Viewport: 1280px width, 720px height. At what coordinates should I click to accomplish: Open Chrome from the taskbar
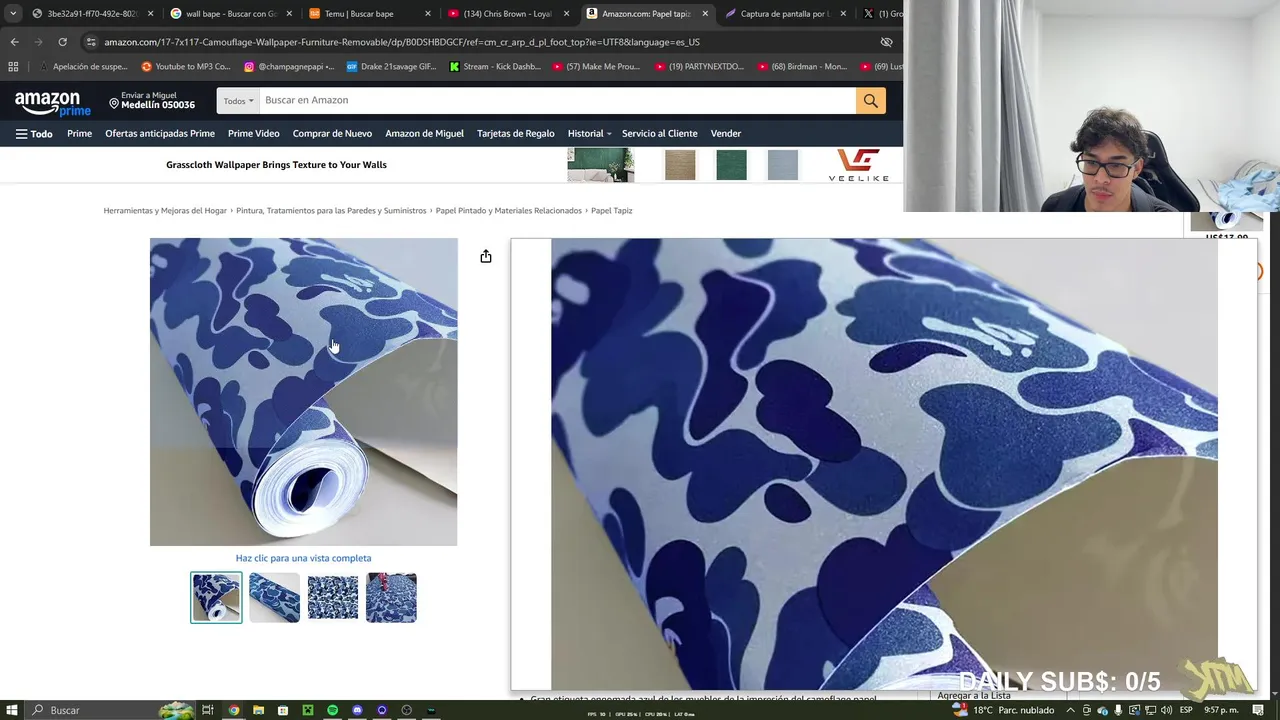coord(234,710)
